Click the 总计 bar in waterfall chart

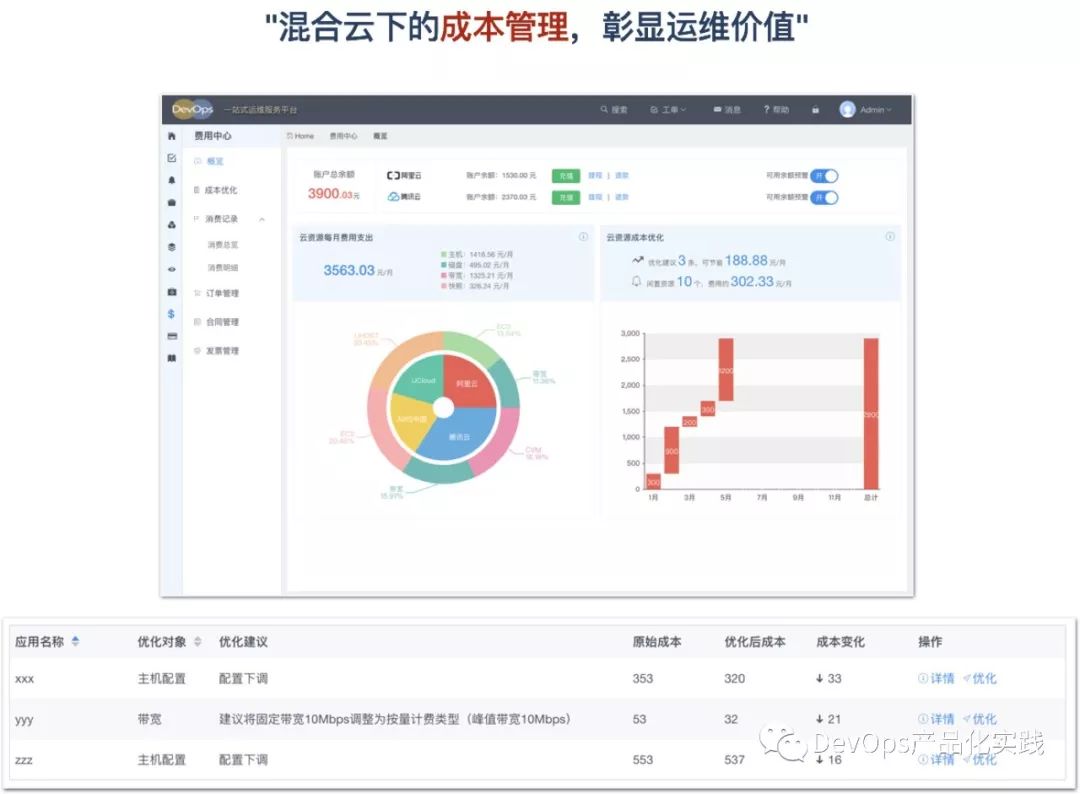point(871,413)
